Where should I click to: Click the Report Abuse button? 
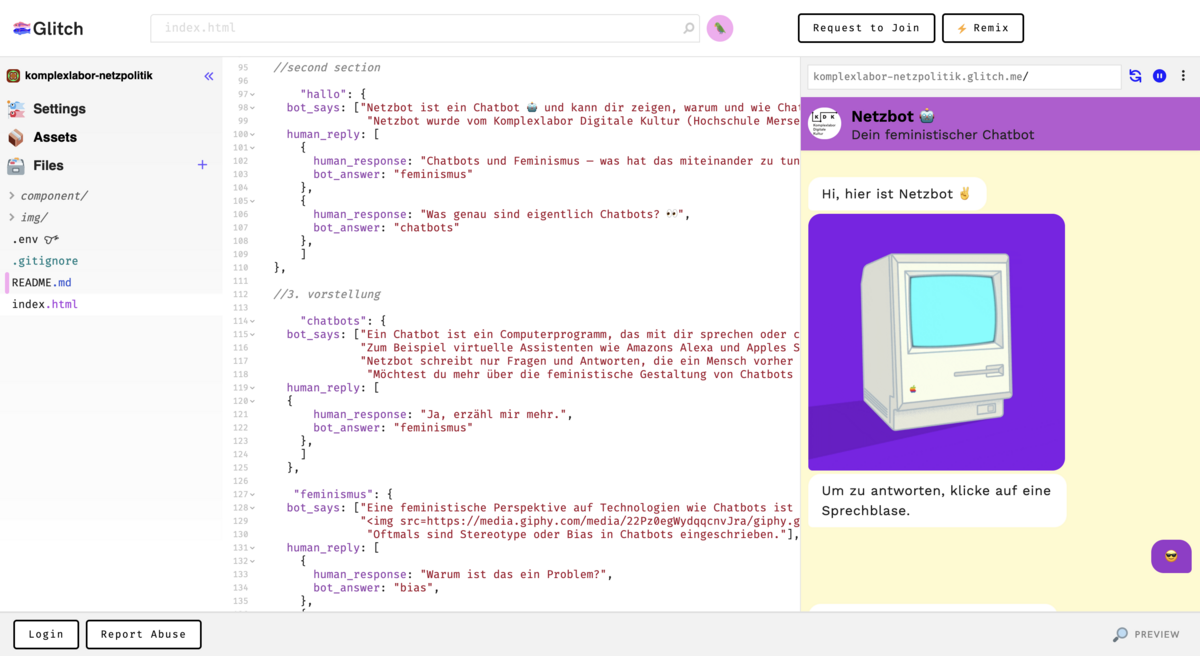click(143, 634)
